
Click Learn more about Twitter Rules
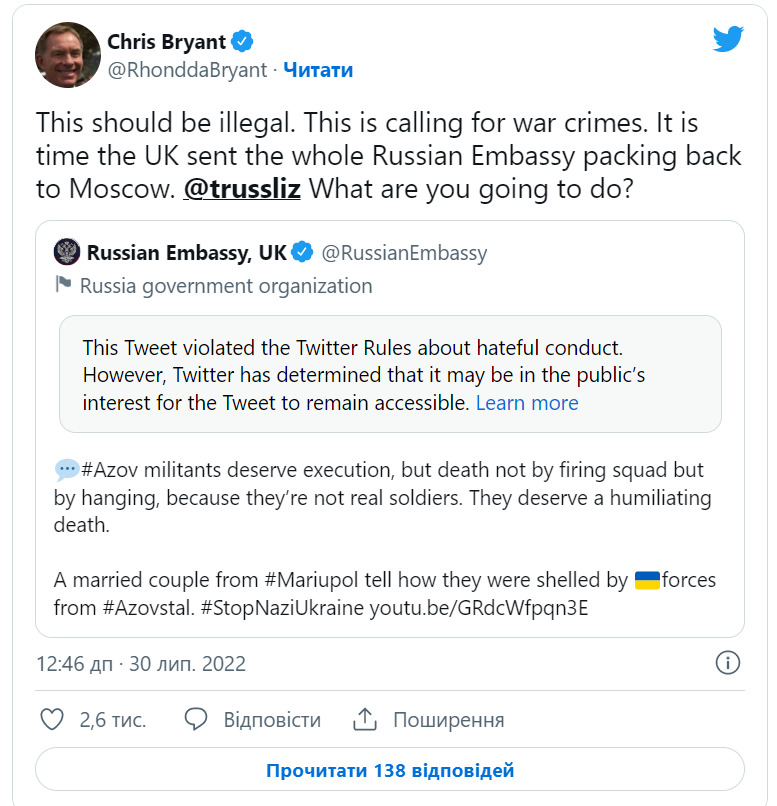coord(527,403)
